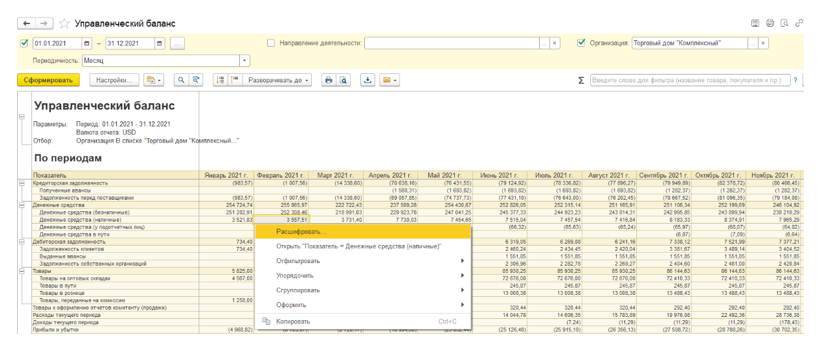This screenshot has height=360, width=832.
Task: Open the Периодичность dropdown list
Action: coord(245,61)
